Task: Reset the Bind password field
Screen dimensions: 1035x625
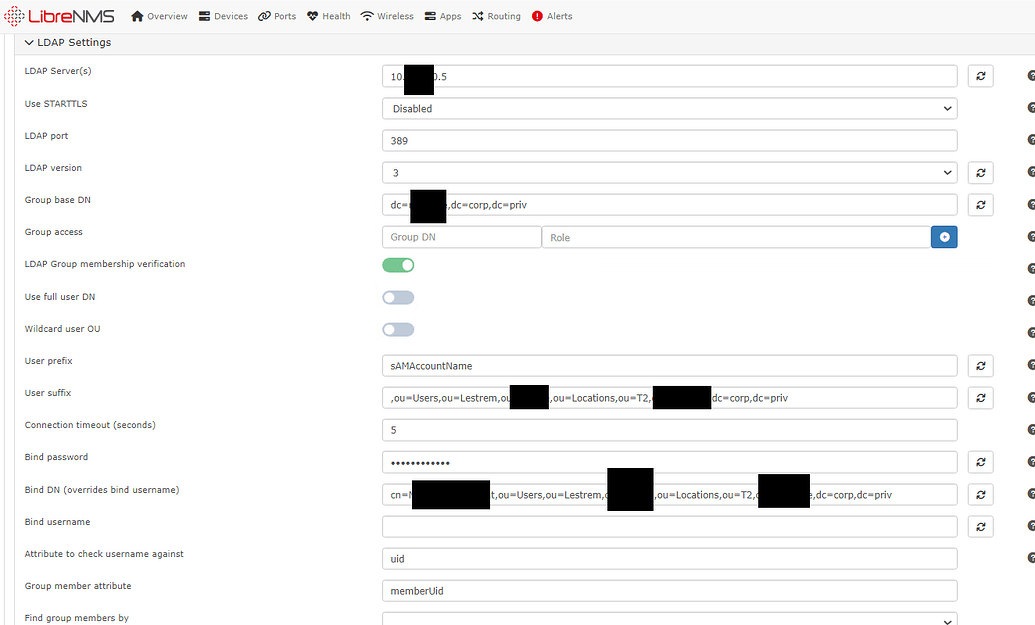Action: point(980,462)
